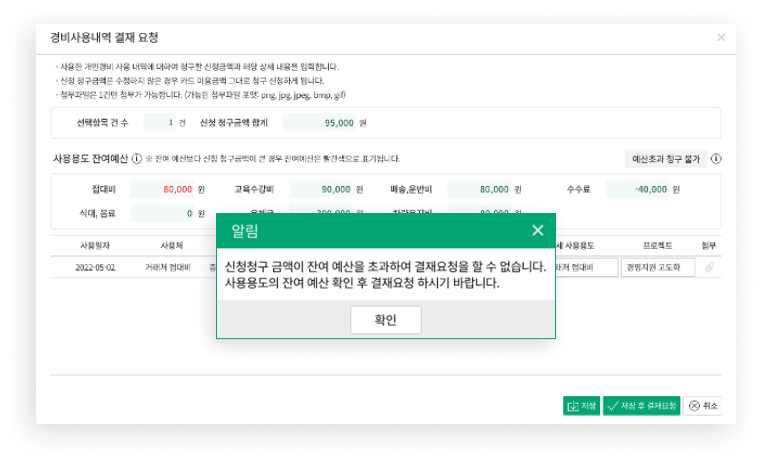Screen dimensions: 761x461
Task: Click the 접대비 budget field showing 80,000
Action: [162, 188]
